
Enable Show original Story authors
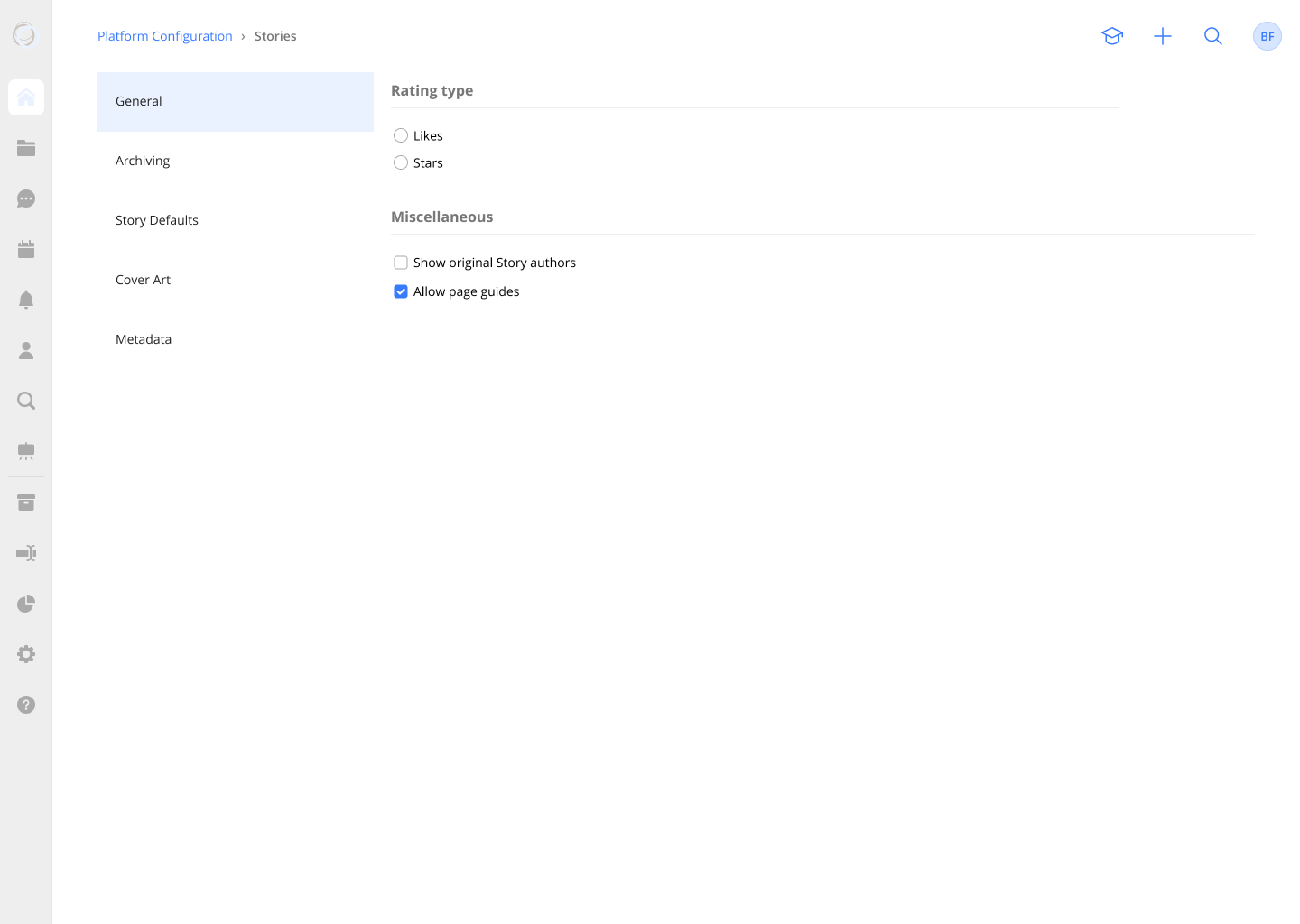pyautogui.click(x=401, y=262)
